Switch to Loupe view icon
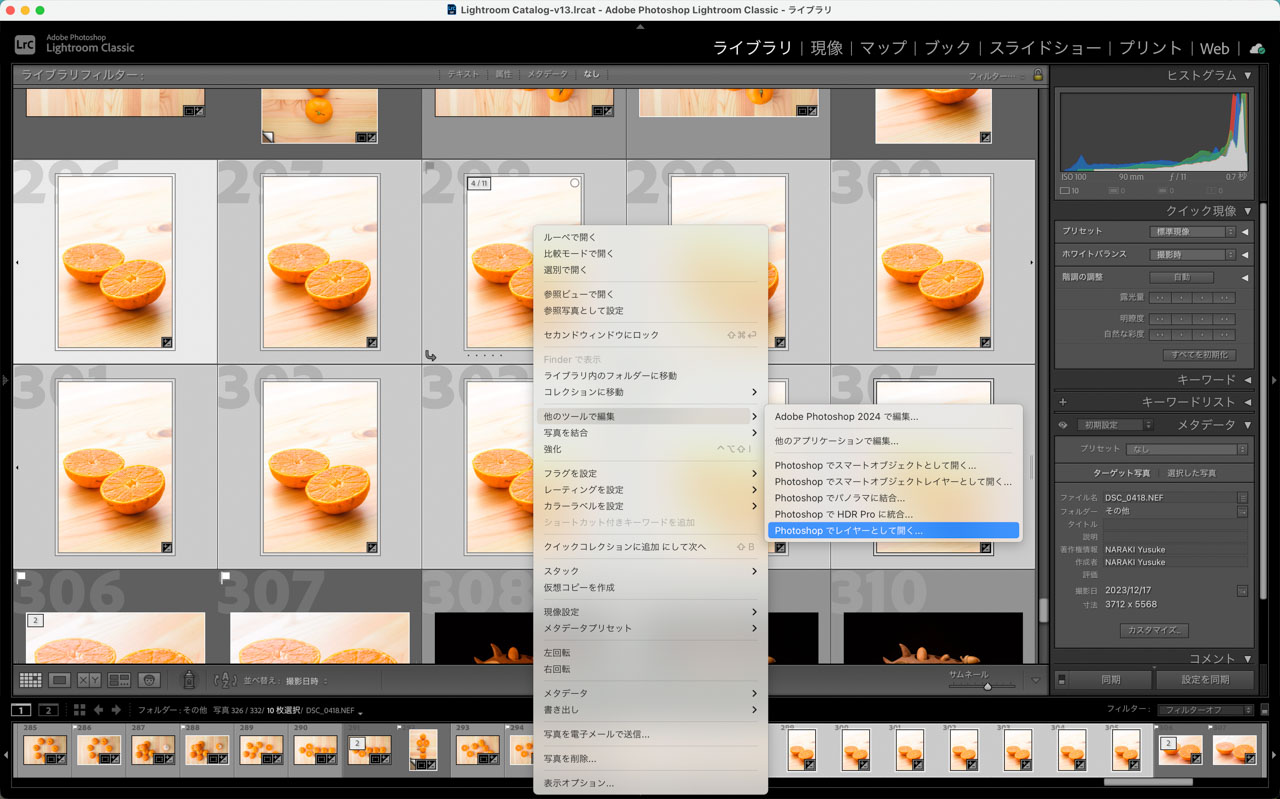The height and width of the screenshot is (799, 1280). tap(60, 679)
